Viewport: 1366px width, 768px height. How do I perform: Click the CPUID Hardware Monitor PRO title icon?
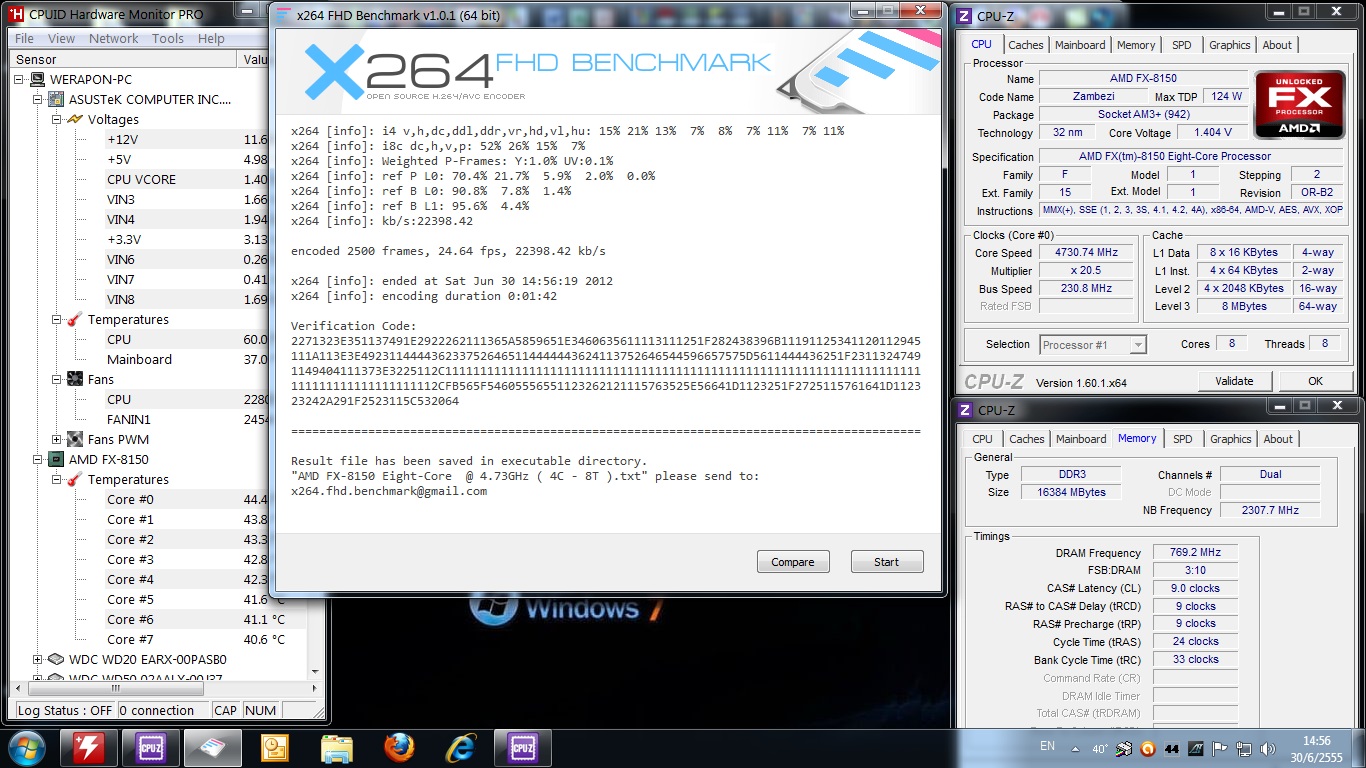point(17,14)
